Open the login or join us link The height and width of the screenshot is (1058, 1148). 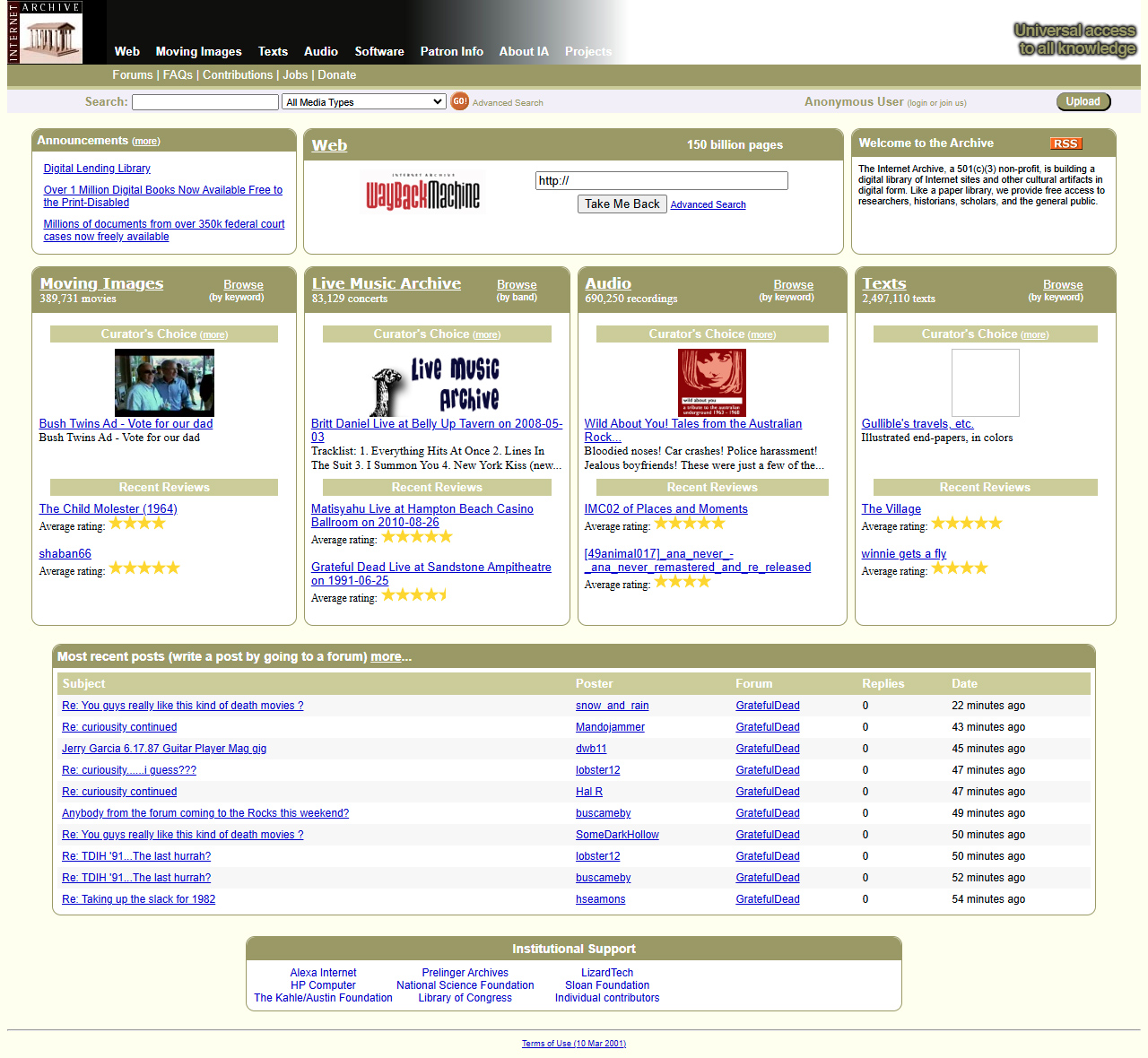click(936, 103)
